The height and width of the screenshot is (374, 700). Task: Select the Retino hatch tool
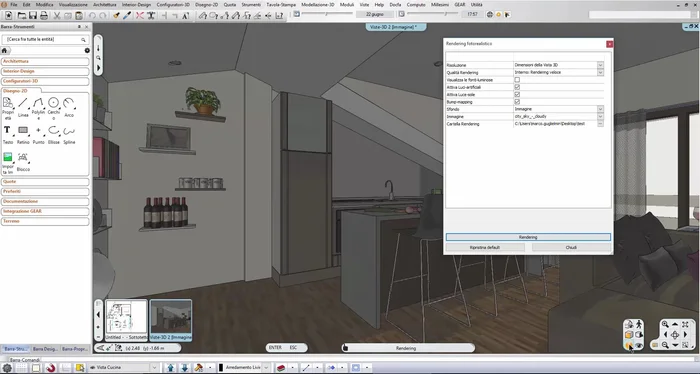click(23, 134)
